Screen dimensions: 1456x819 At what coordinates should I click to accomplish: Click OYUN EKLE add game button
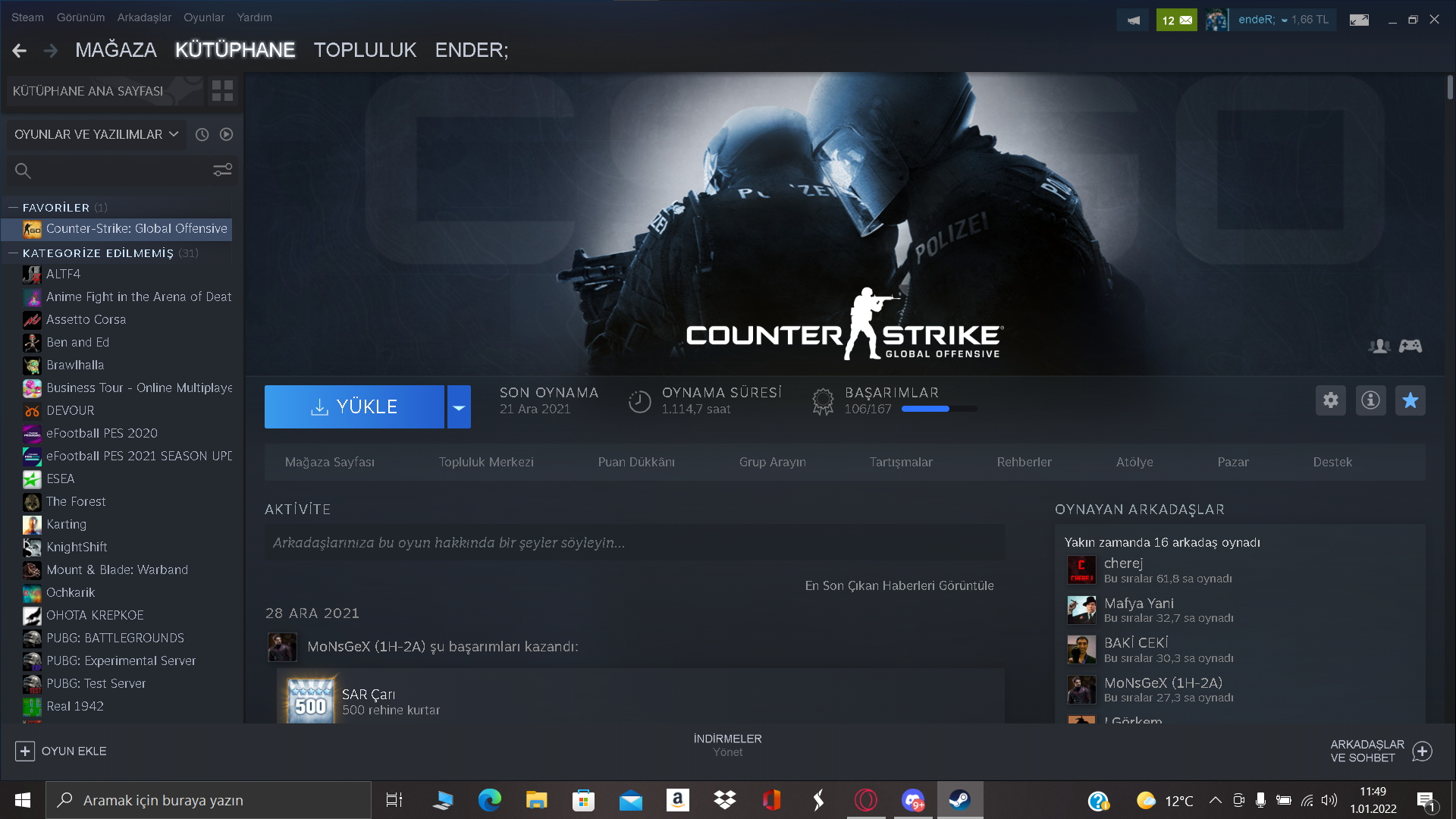61,751
